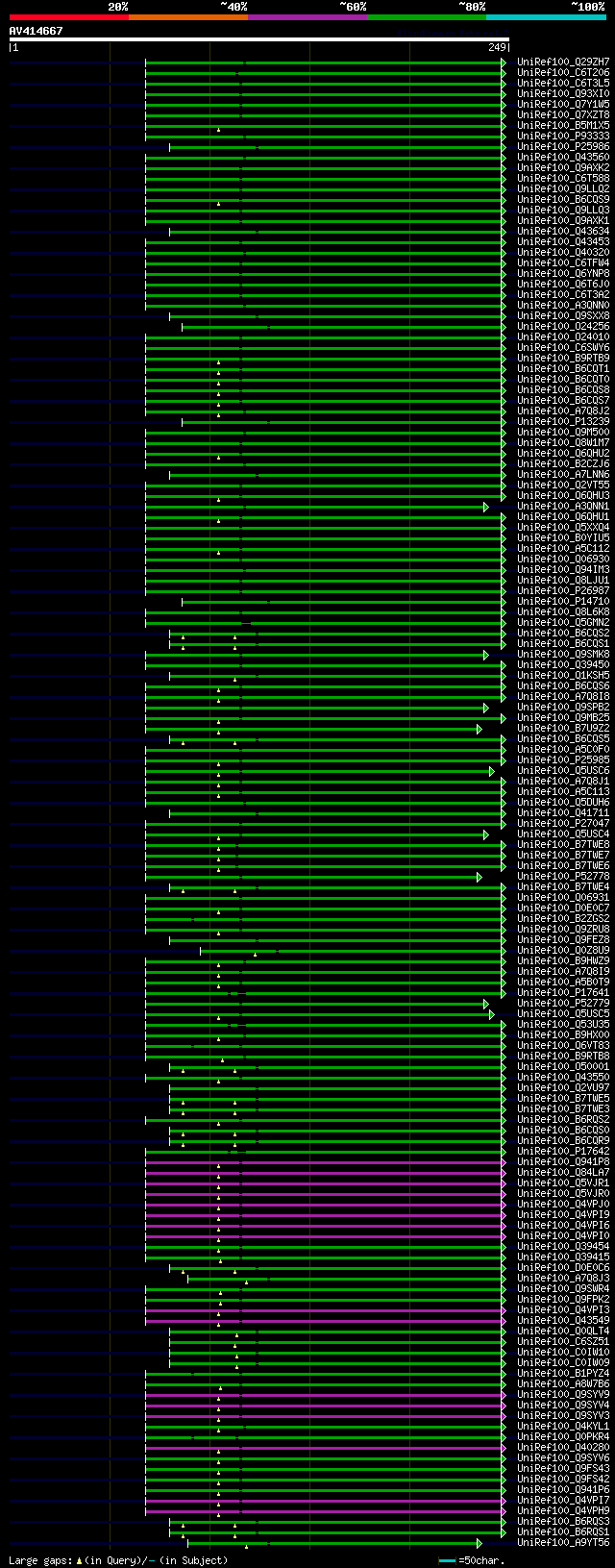Click hit label UniRef100_B5M1X5
Screen dimensions: 615x1568
click(x=563, y=126)
